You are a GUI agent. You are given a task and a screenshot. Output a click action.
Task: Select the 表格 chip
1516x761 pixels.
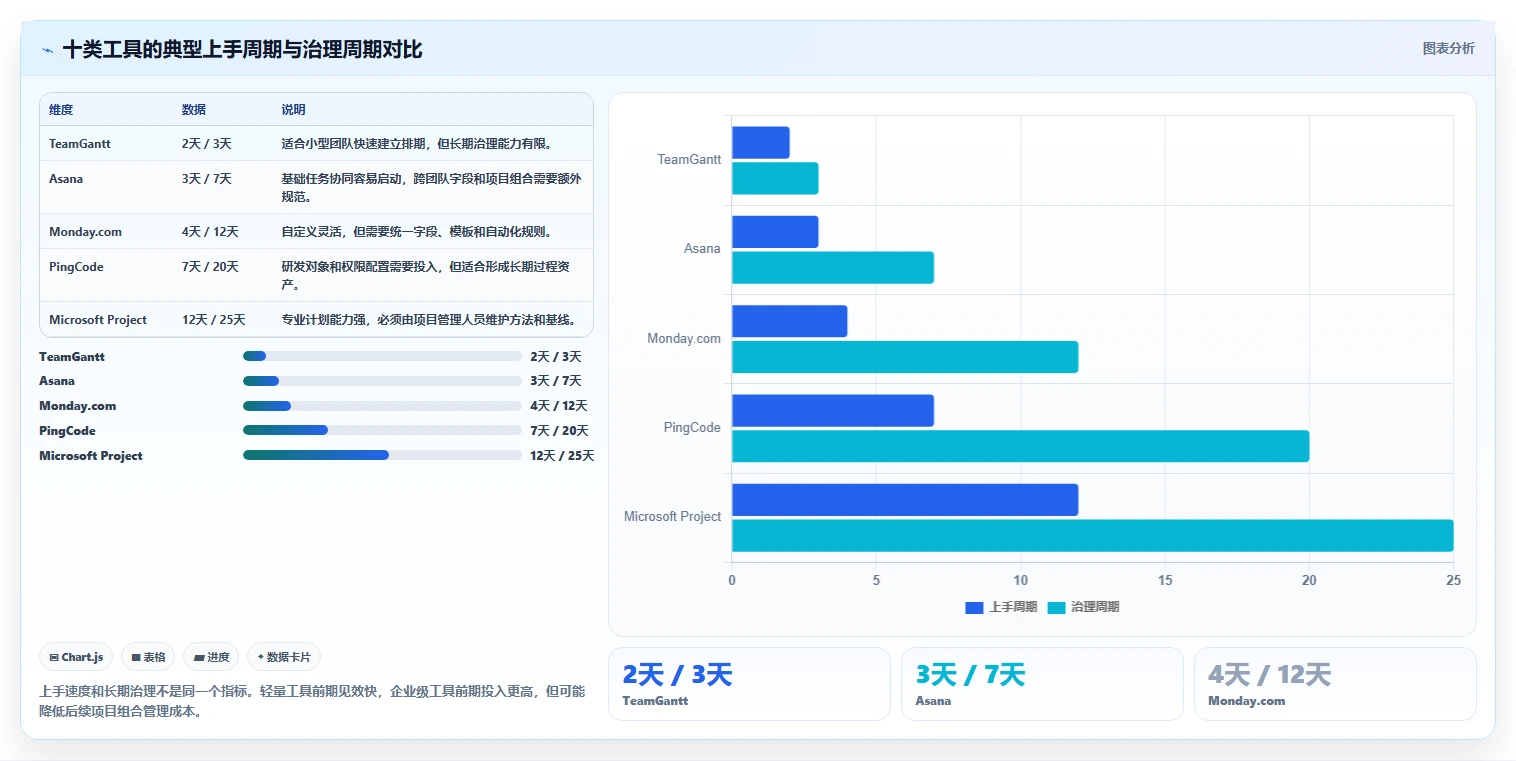tap(148, 657)
